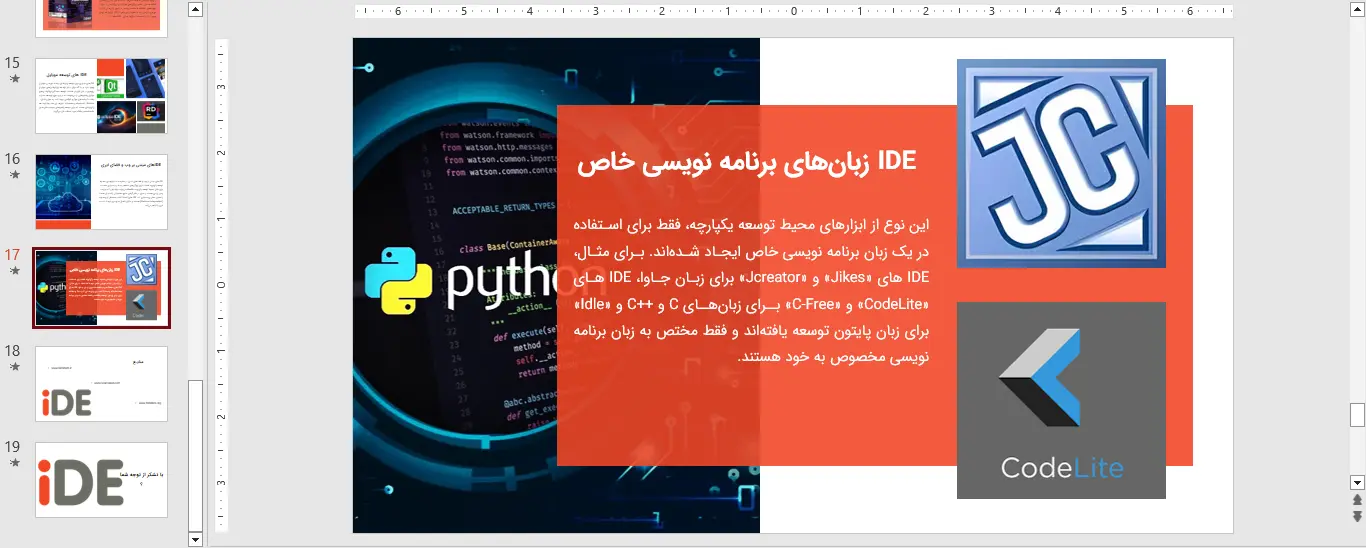Click the slide editor vertical scrollbar thumb
The image size is (1366, 548).
(1357, 414)
